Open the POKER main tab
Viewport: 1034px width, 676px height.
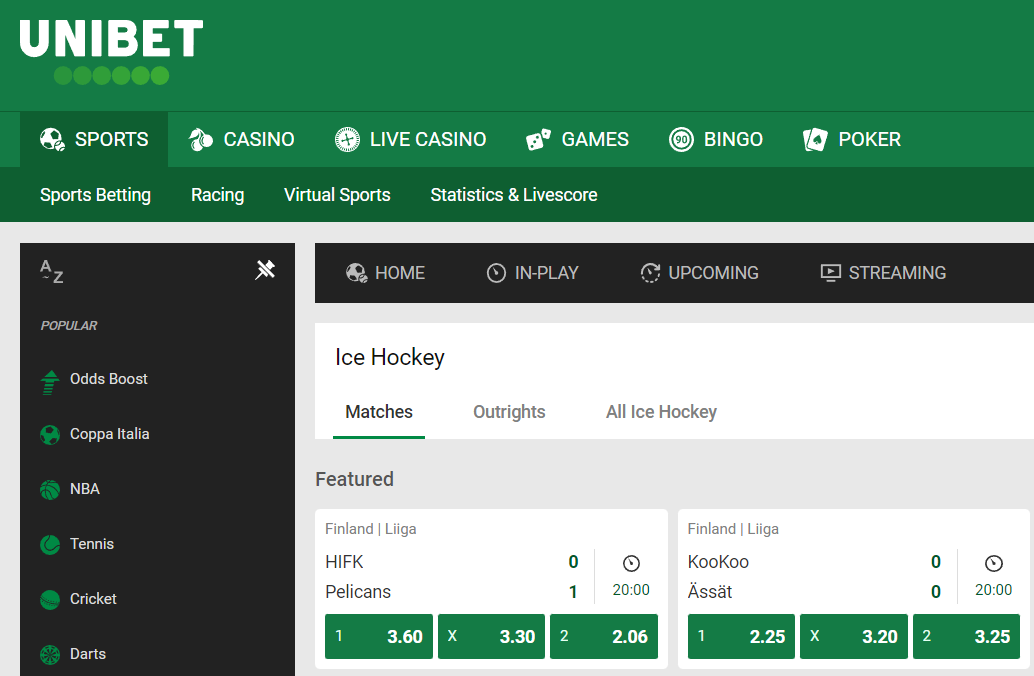click(851, 139)
